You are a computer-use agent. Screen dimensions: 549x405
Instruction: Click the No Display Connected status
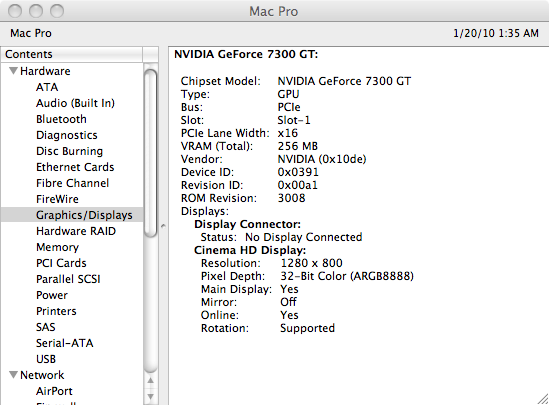coord(304,237)
